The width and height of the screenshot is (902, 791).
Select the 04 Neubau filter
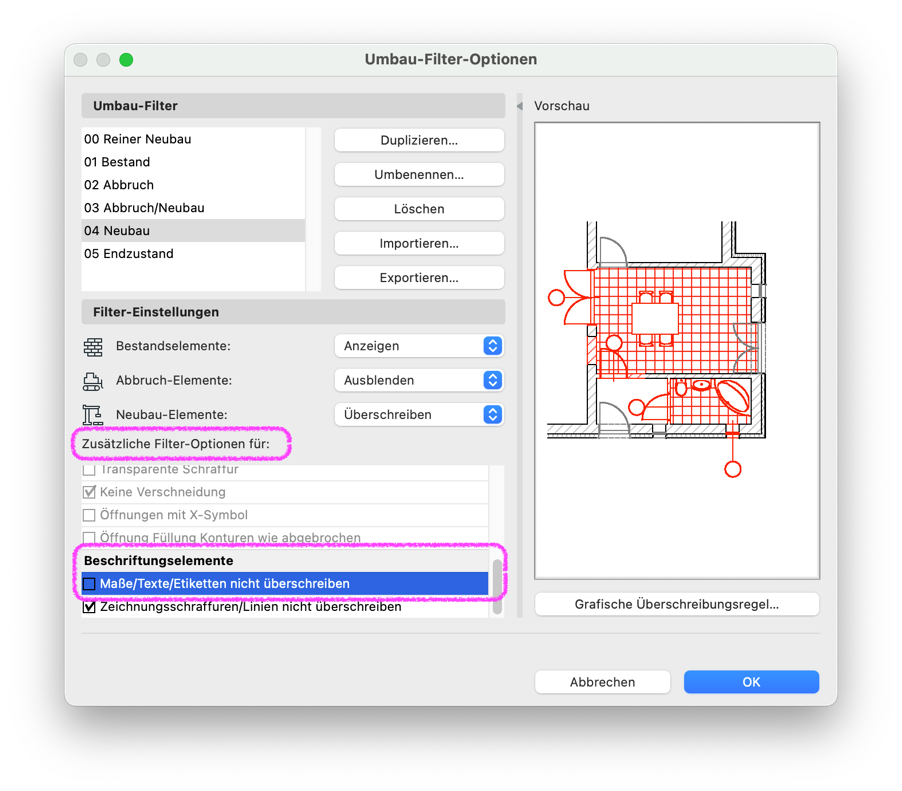pos(193,231)
